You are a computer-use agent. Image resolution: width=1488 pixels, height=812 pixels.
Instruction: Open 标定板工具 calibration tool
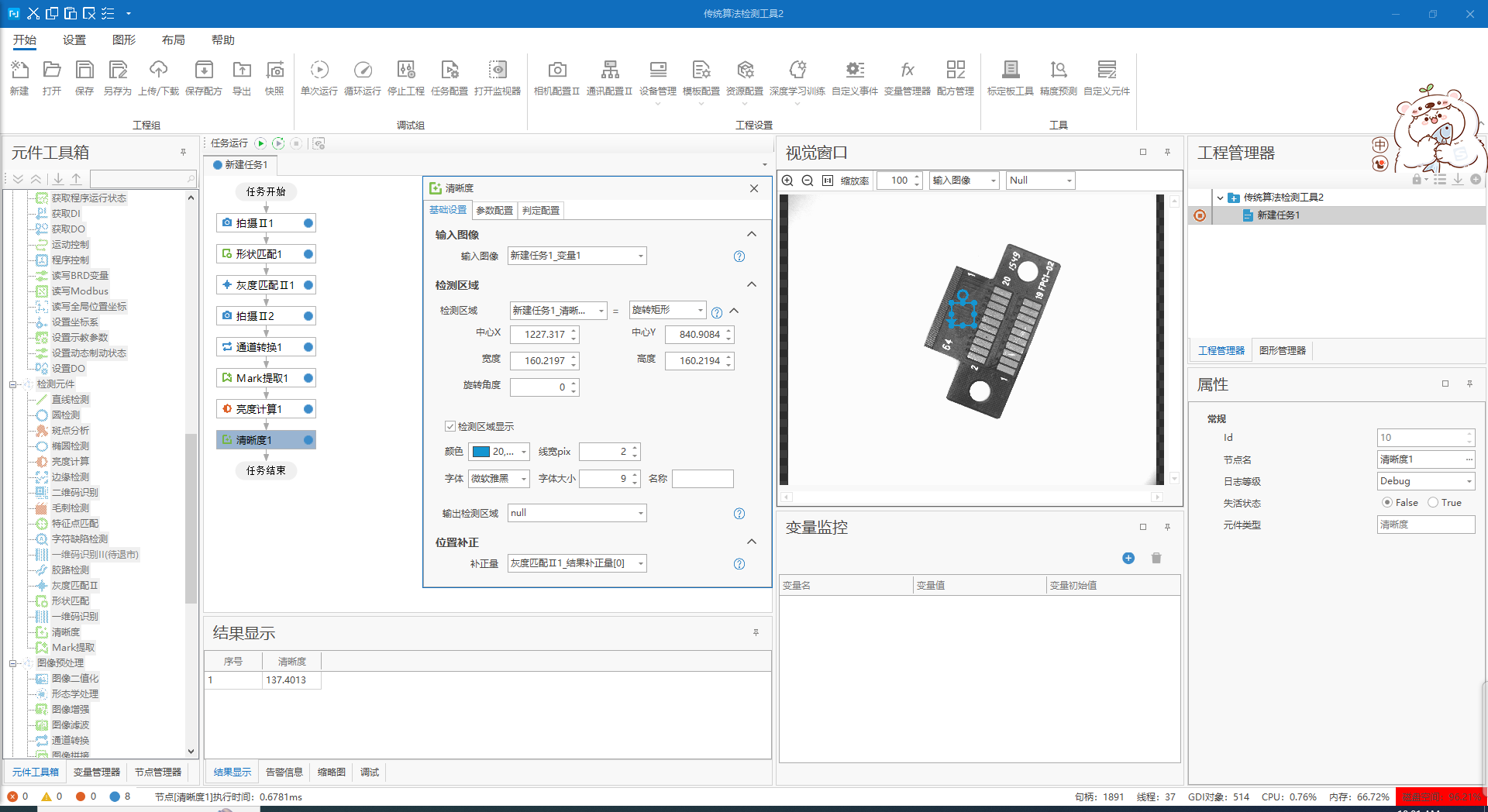[1011, 71]
